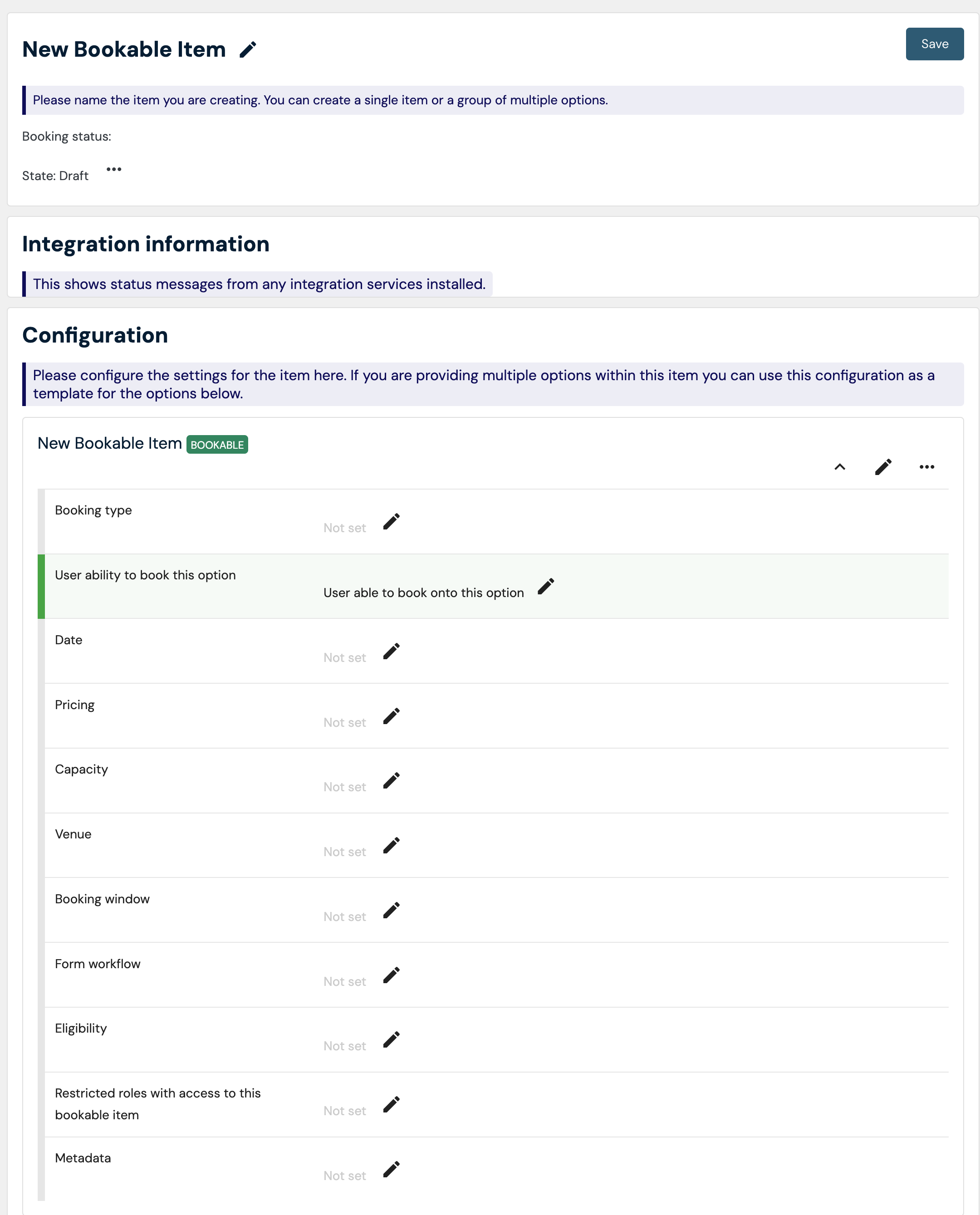The width and height of the screenshot is (980, 1215).
Task: Edit the Pricing setting
Action: click(391, 716)
